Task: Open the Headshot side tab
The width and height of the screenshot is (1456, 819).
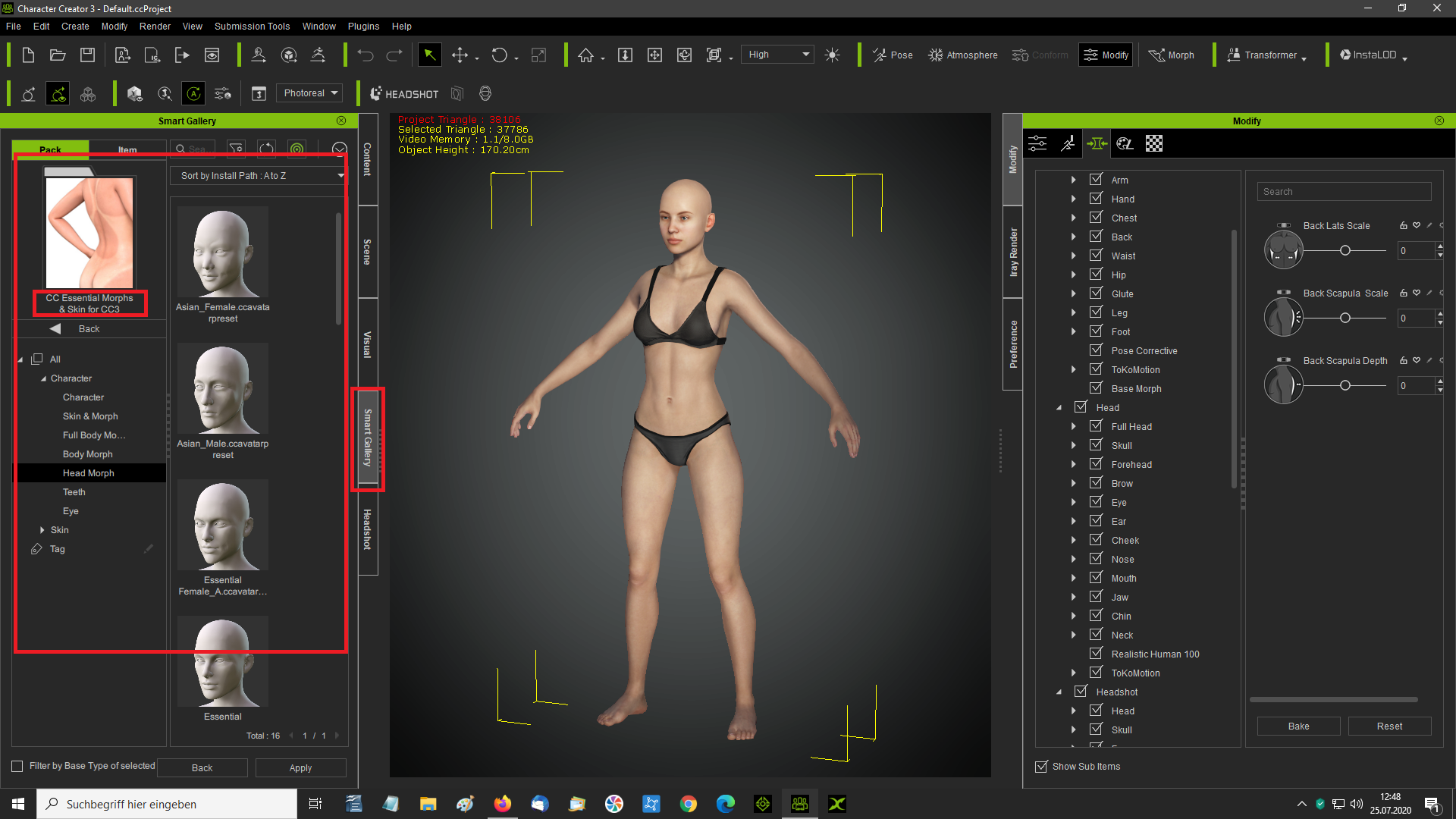Action: point(367,529)
